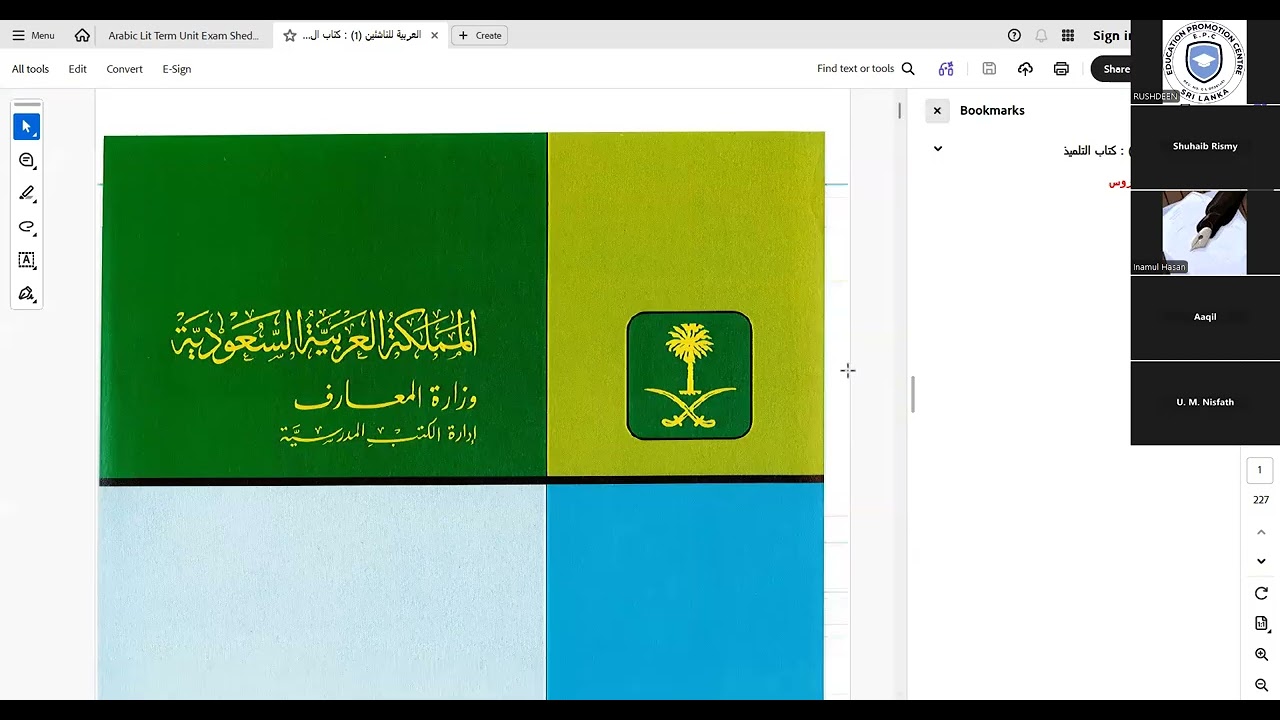
Task: Open the apps grid icon
Action: tap(1068, 35)
